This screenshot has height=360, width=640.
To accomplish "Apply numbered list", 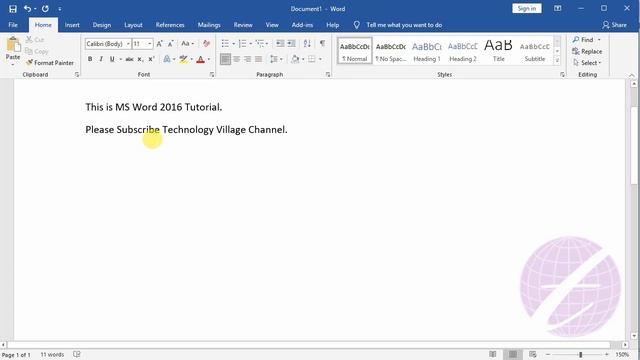I will [242, 44].
